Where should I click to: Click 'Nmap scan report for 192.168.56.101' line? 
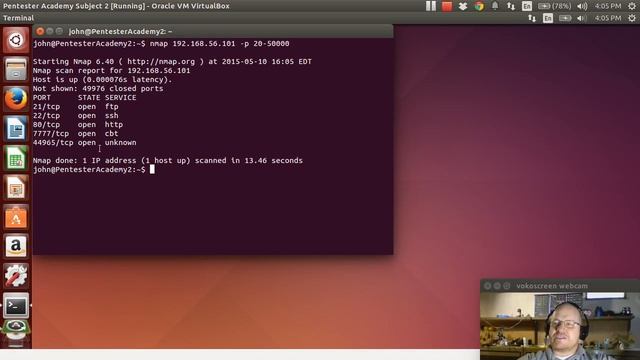(111, 70)
